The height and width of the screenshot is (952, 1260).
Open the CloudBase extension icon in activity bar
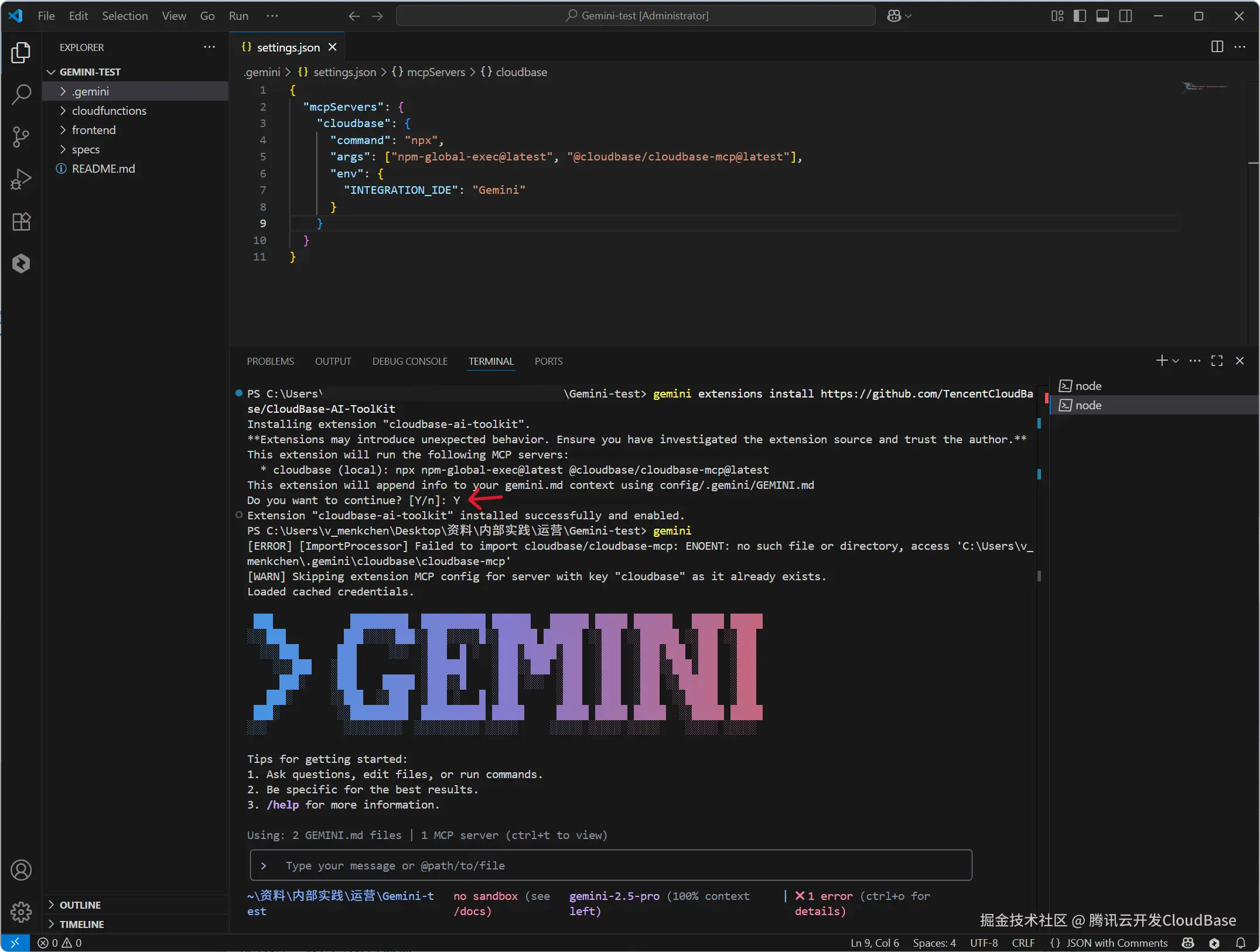pyautogui.click(x=21, y=263)
